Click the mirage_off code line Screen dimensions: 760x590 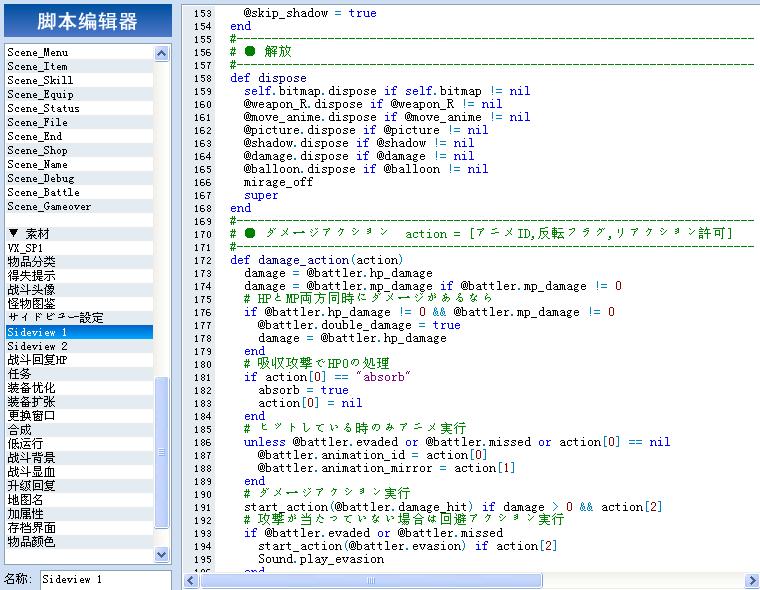coord(279,182)
